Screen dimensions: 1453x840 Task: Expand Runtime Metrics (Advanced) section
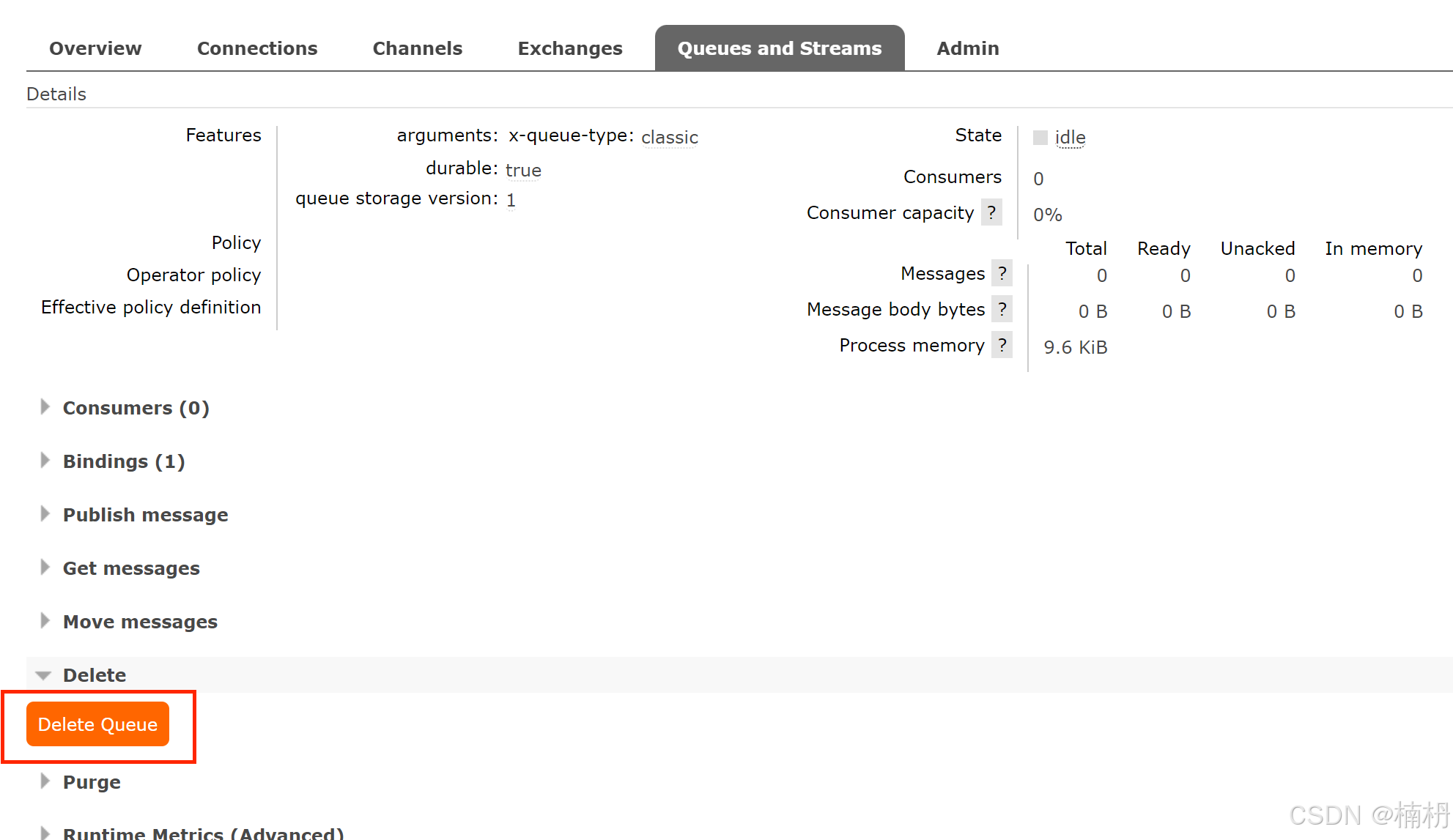pos(203,833)
